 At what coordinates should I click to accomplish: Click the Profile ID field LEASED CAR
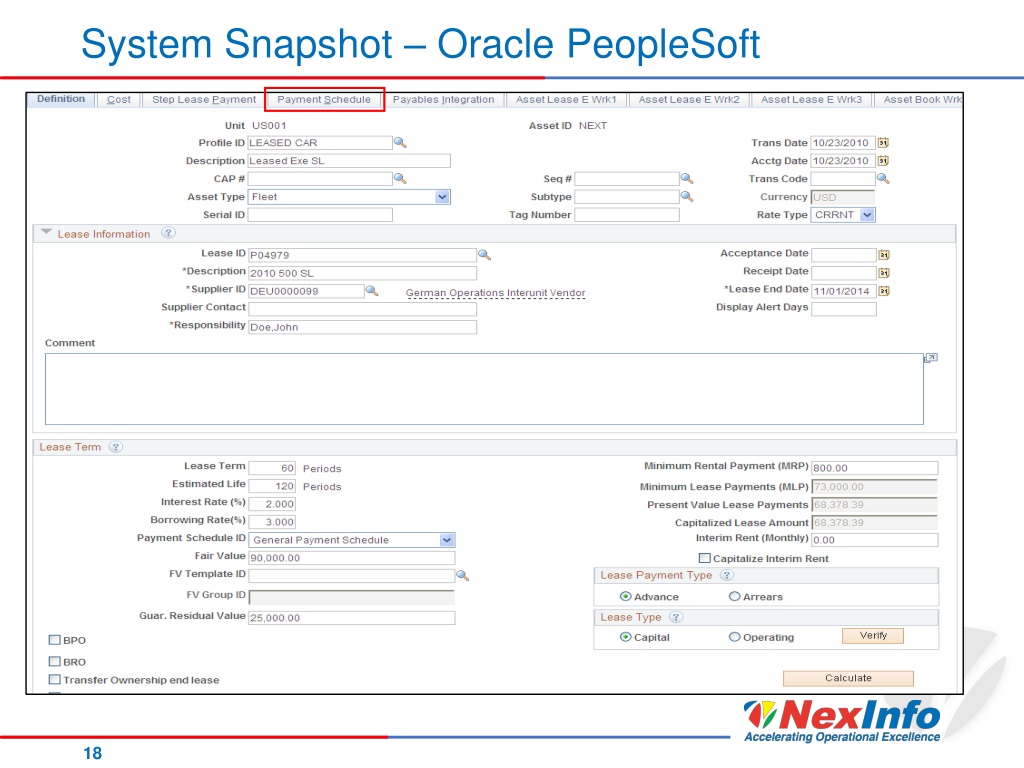click(320, 142)
